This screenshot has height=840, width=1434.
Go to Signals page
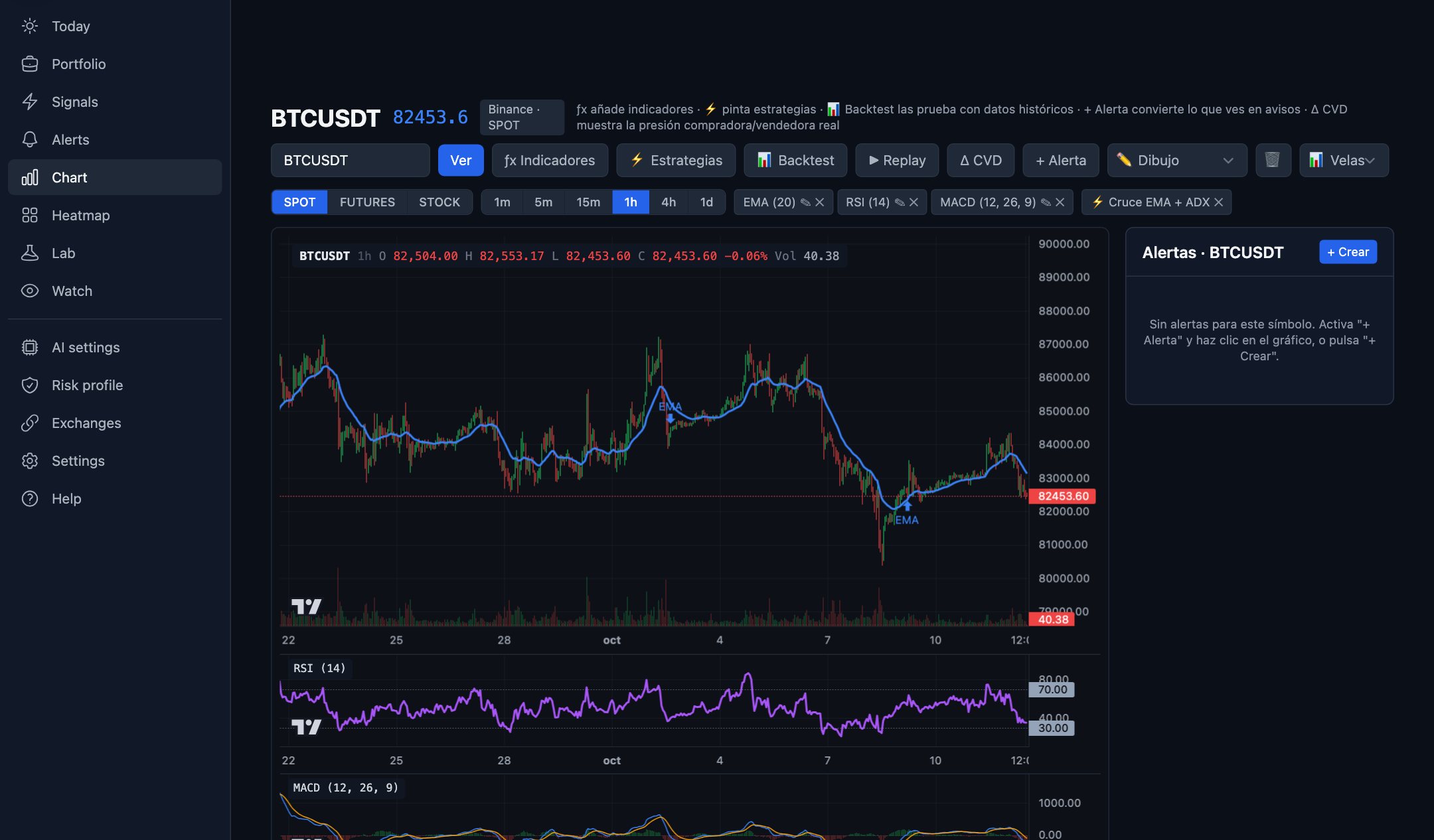coord(115,102)
